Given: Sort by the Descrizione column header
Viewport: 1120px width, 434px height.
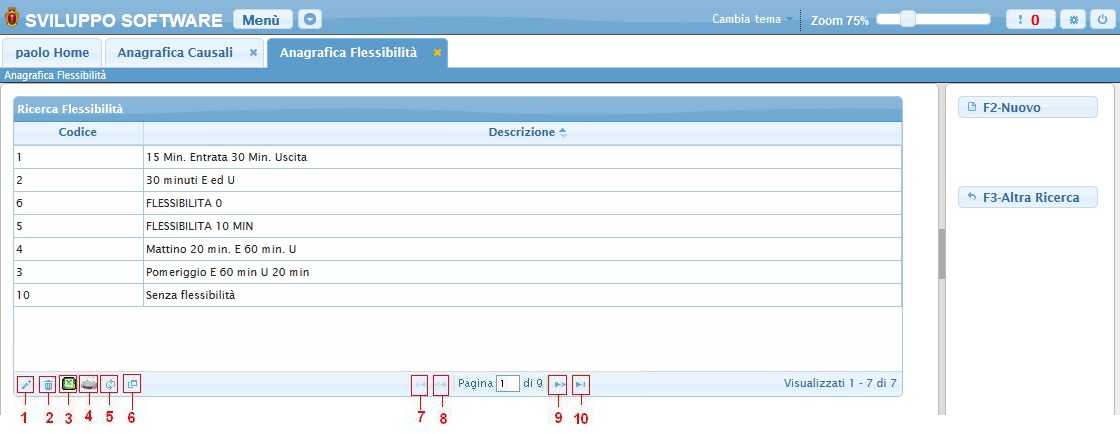Looking at the screenshot, I should pos(522,132).
